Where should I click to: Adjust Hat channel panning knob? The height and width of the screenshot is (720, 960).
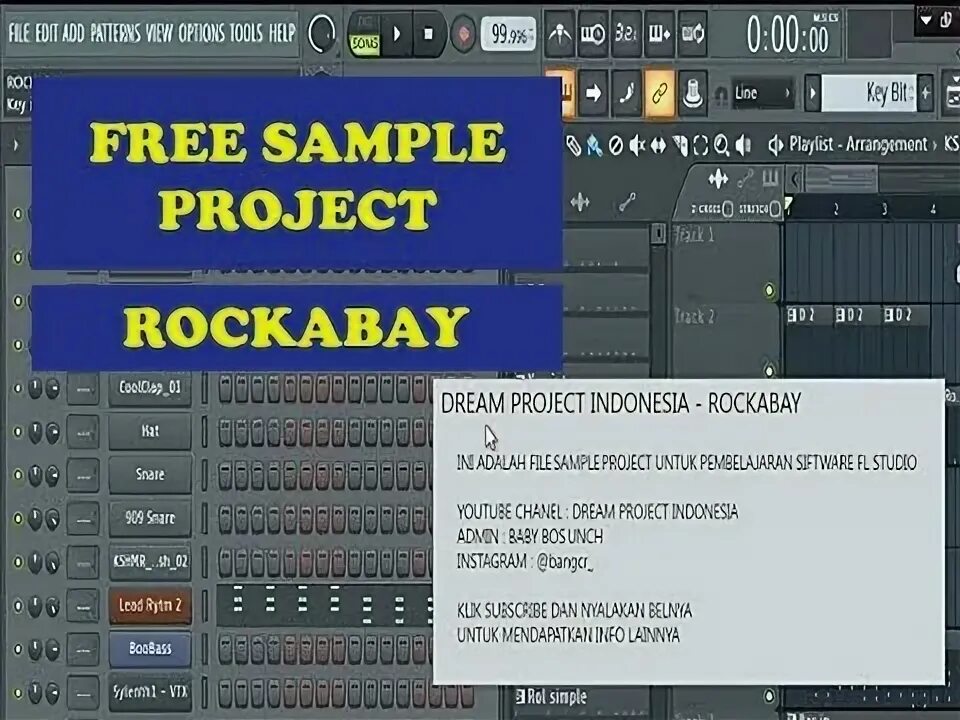click(x=36, y=432)
